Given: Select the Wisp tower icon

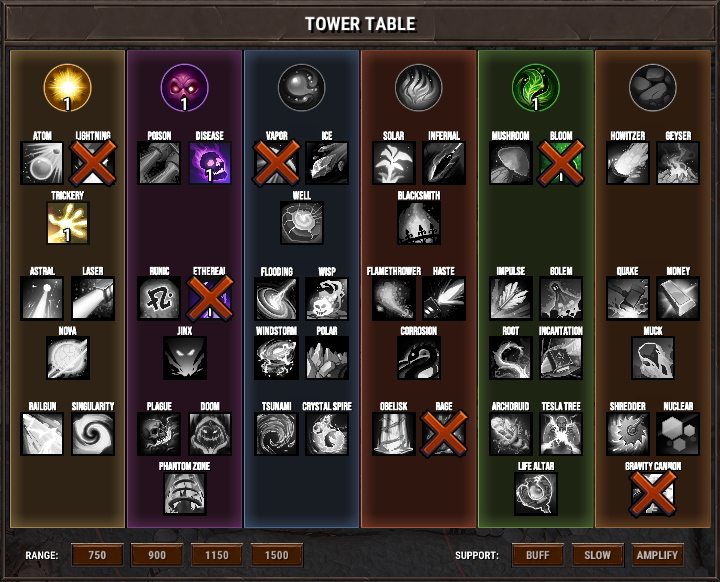Looking at the screenshot, I should (x=327, y=299).
